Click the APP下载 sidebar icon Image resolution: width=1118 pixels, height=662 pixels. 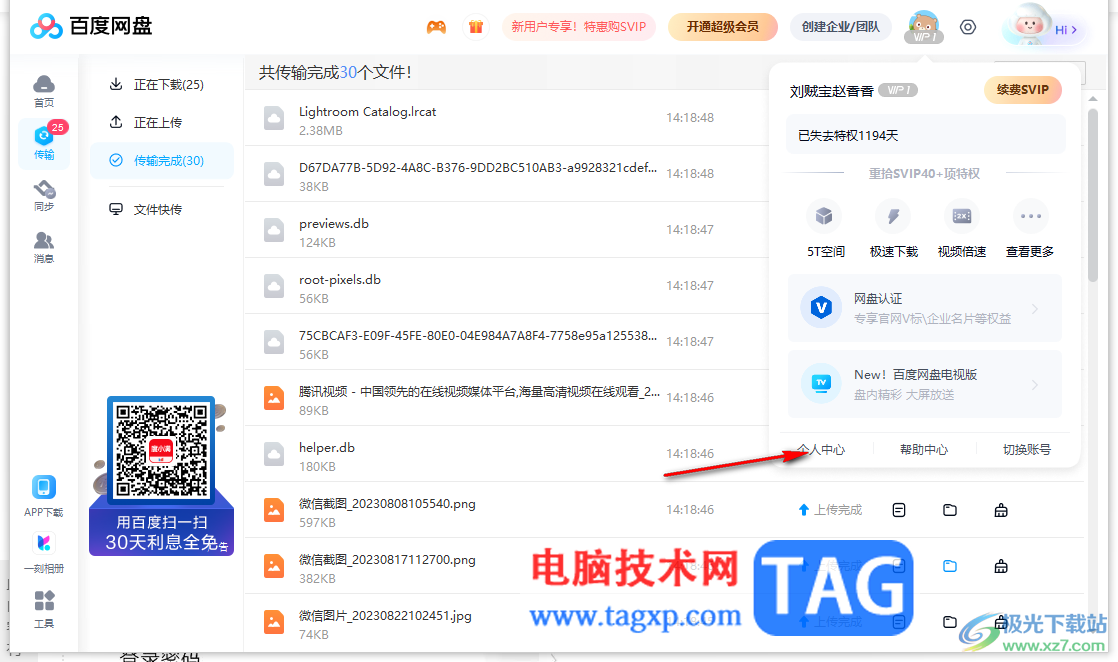43,496
